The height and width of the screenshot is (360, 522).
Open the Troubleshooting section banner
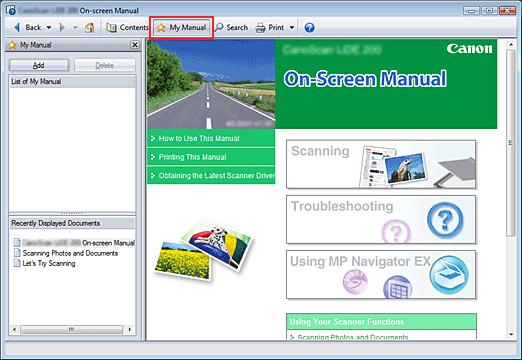pos(381,220)
